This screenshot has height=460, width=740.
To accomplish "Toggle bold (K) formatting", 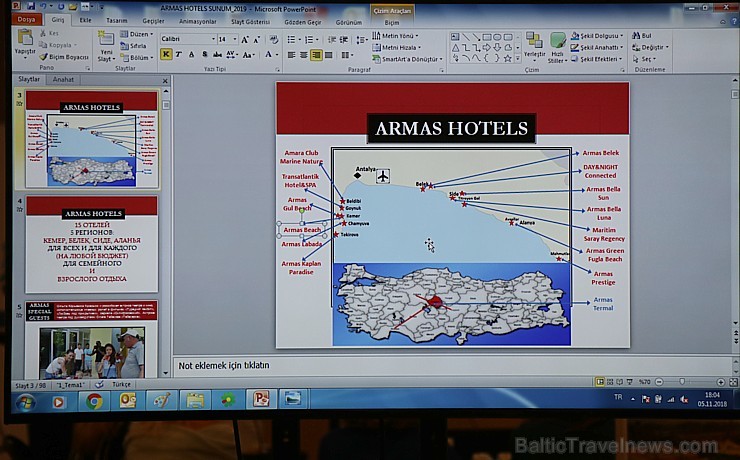I will pyautogui.click(x=166, y=55).
